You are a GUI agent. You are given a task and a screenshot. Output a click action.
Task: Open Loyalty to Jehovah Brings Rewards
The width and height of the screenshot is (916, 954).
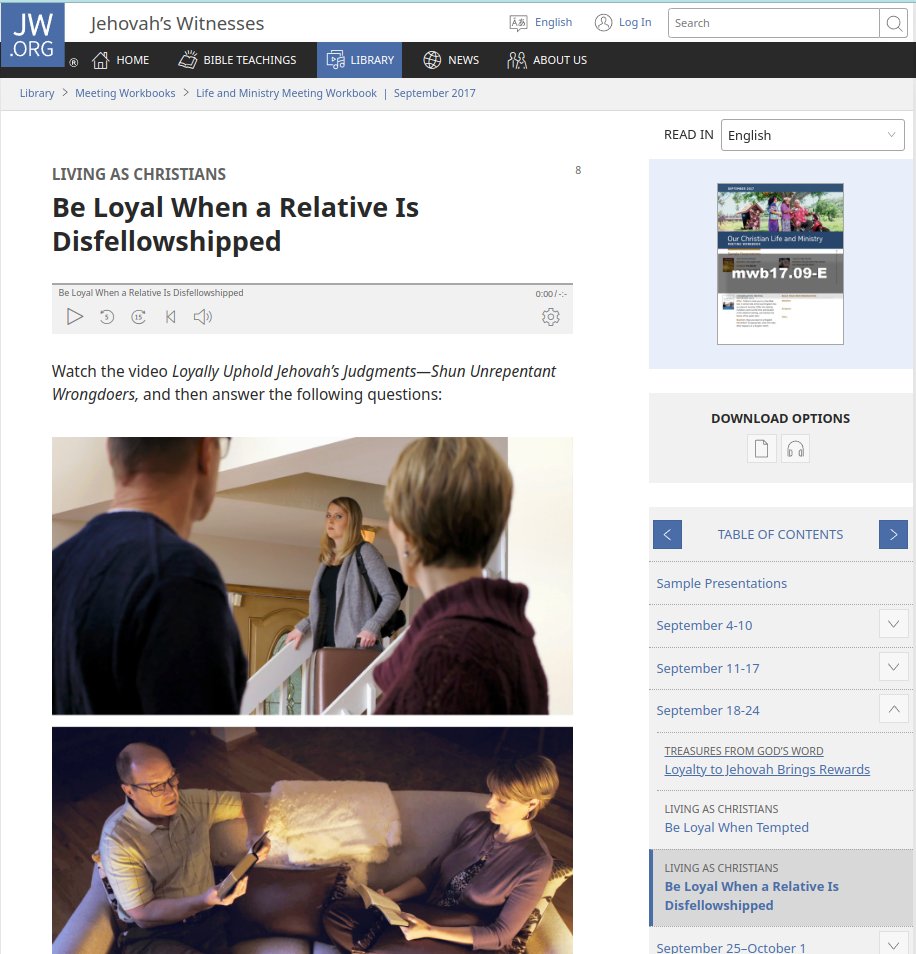(767, 769)
